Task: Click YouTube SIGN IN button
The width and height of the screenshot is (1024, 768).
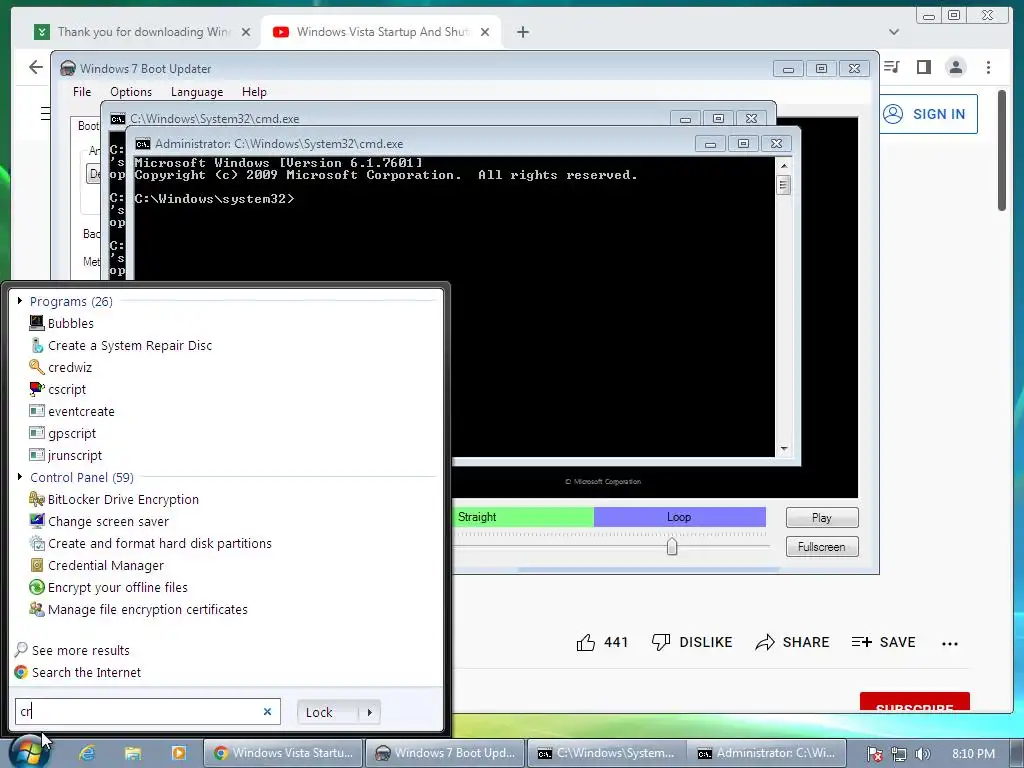Action: (x=928, y=114)
